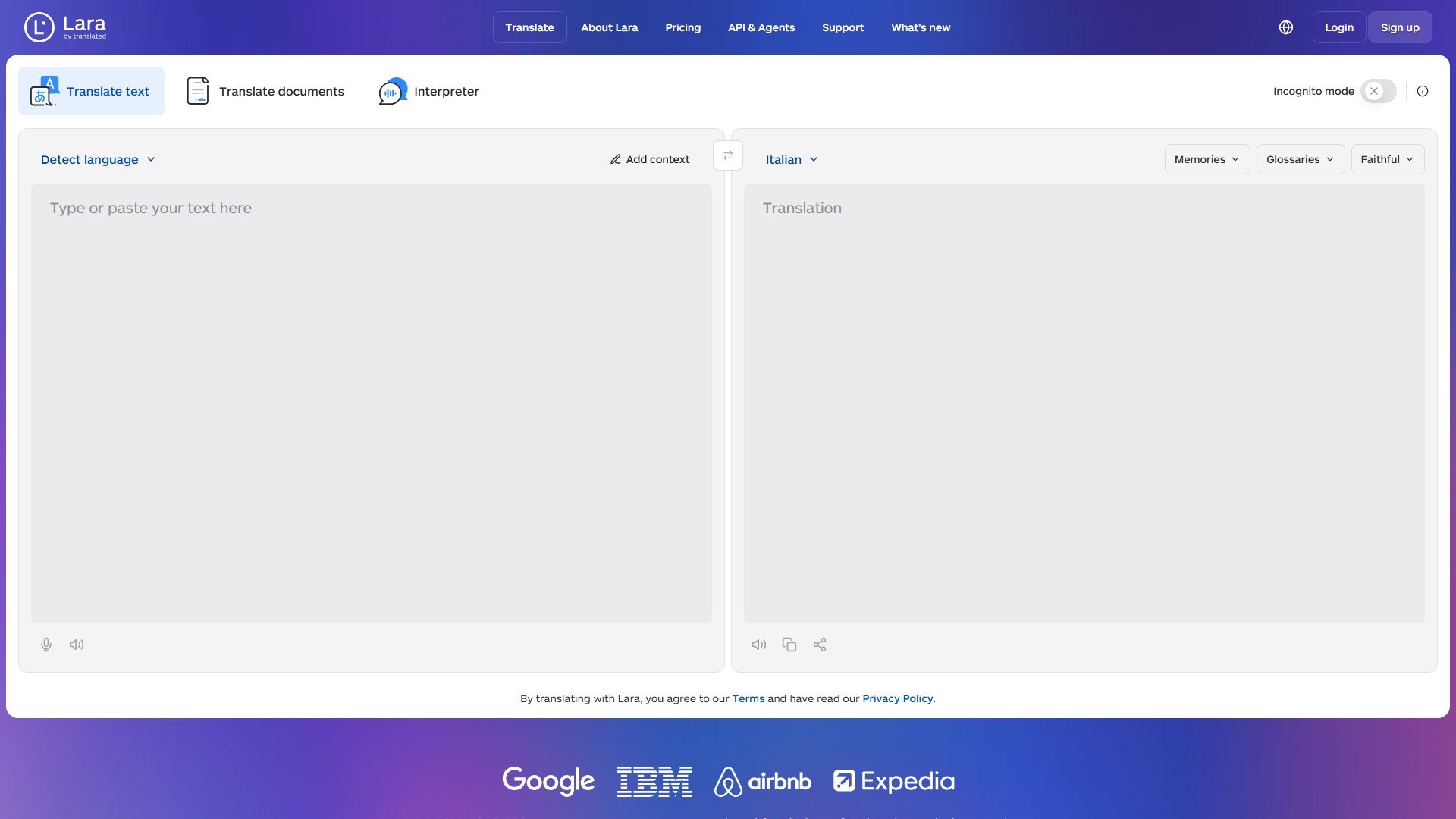Copy translation using the copy icon

coord(789,645)
